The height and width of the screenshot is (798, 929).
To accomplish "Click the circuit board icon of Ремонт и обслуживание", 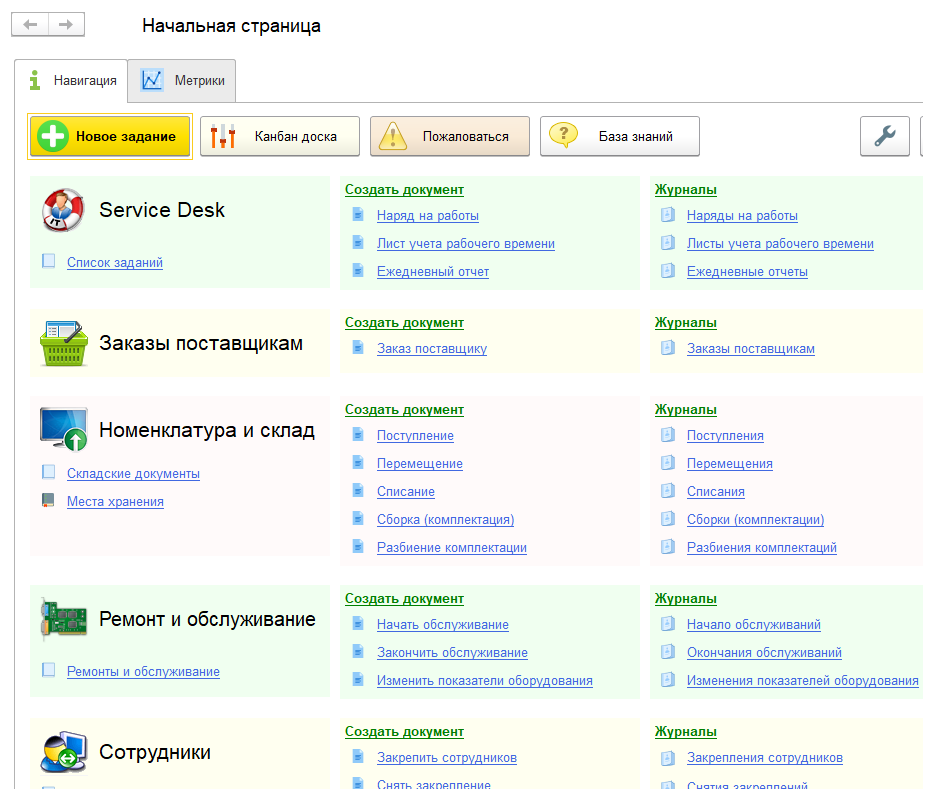I will 62,618.
